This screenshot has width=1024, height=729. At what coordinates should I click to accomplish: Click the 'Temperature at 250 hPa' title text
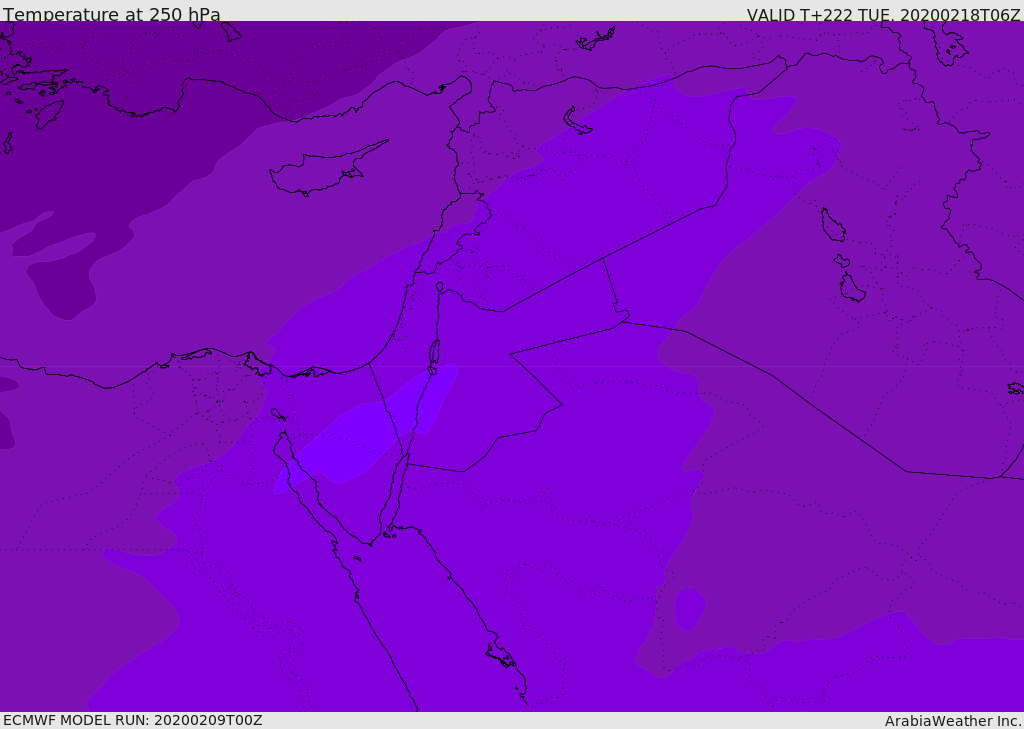[112, 14]
